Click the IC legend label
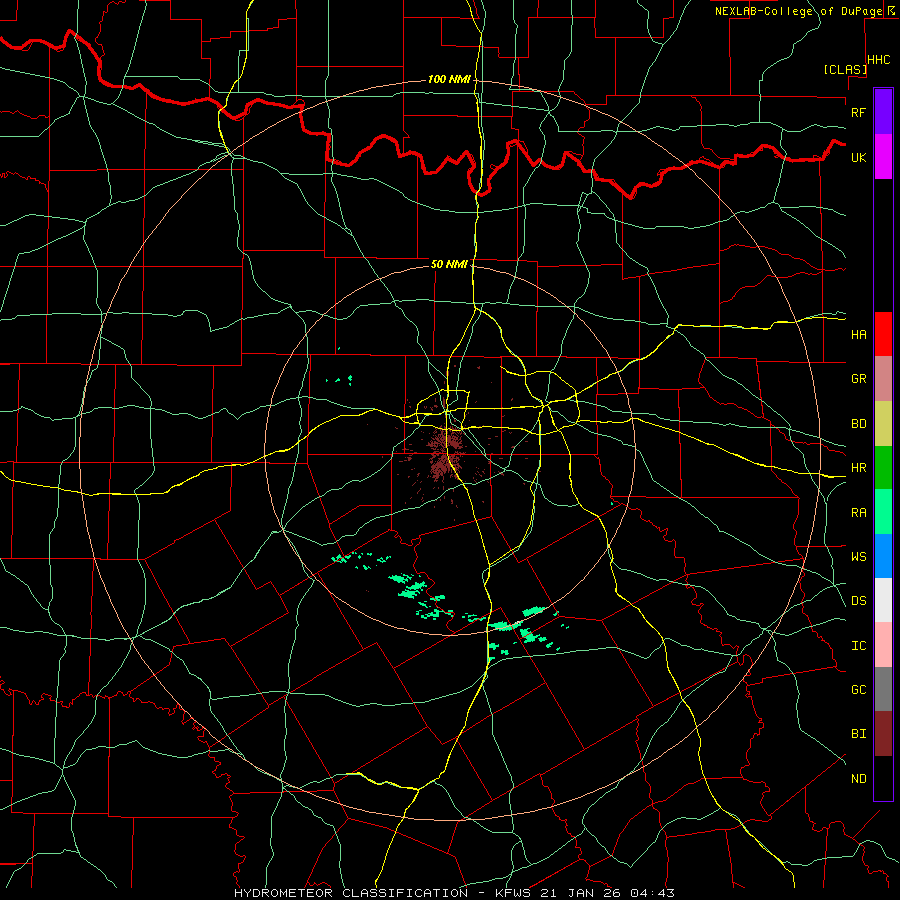 click(858, 646)
